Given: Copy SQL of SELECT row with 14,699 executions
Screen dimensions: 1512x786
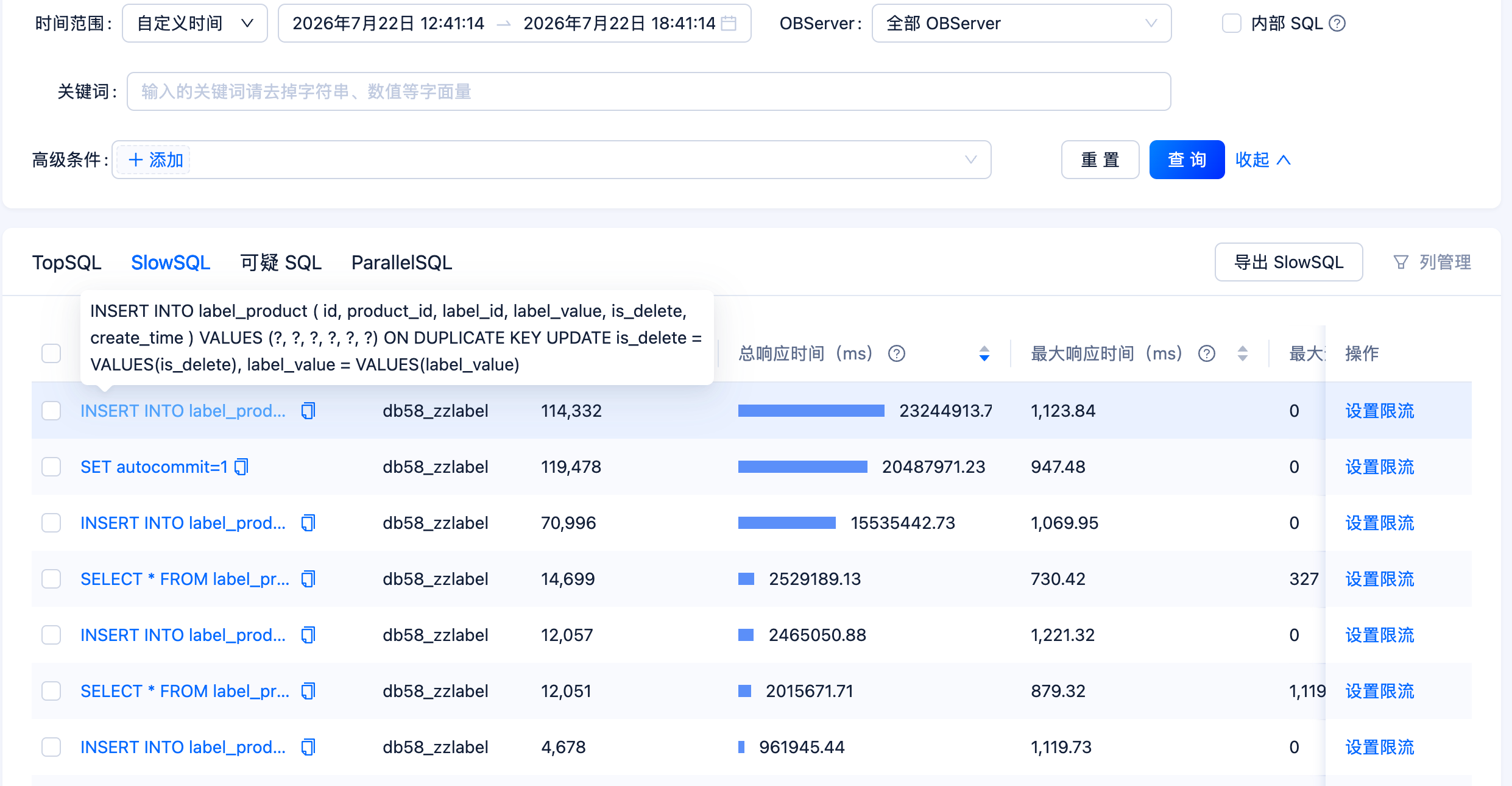Looking at the screenshot, I should point(308,579).
